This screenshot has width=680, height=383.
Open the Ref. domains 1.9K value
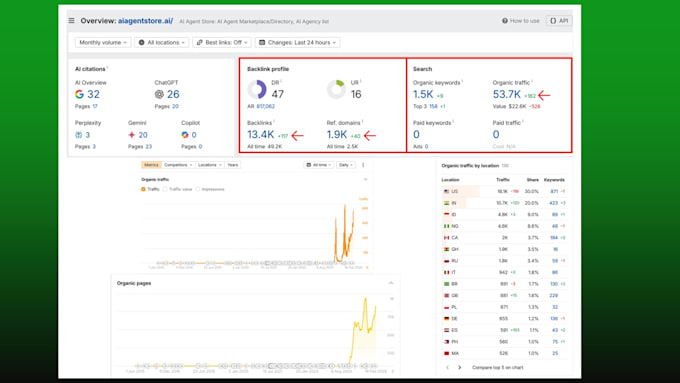coord(337,135)
